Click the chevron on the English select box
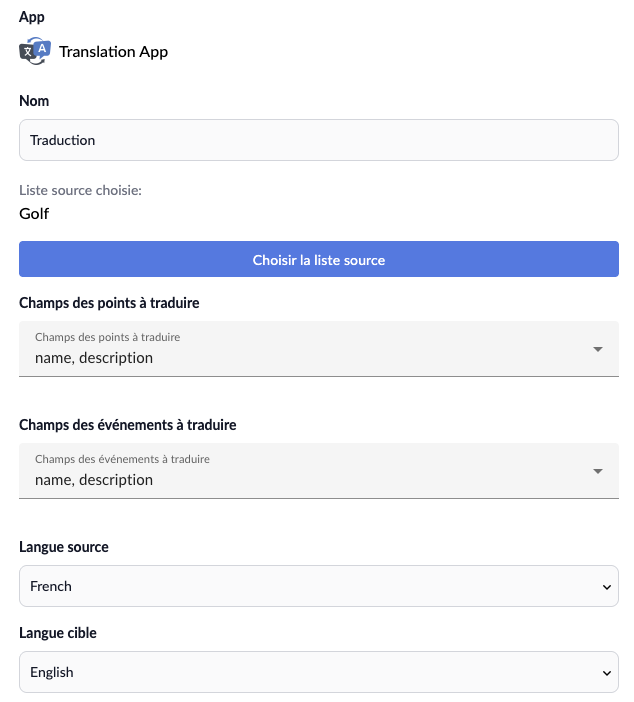The image size is (634, 702). point(607,673)
